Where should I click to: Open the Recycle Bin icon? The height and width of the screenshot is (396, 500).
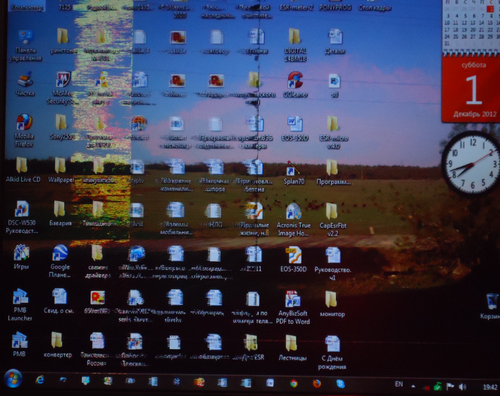(x=491, y=306)
